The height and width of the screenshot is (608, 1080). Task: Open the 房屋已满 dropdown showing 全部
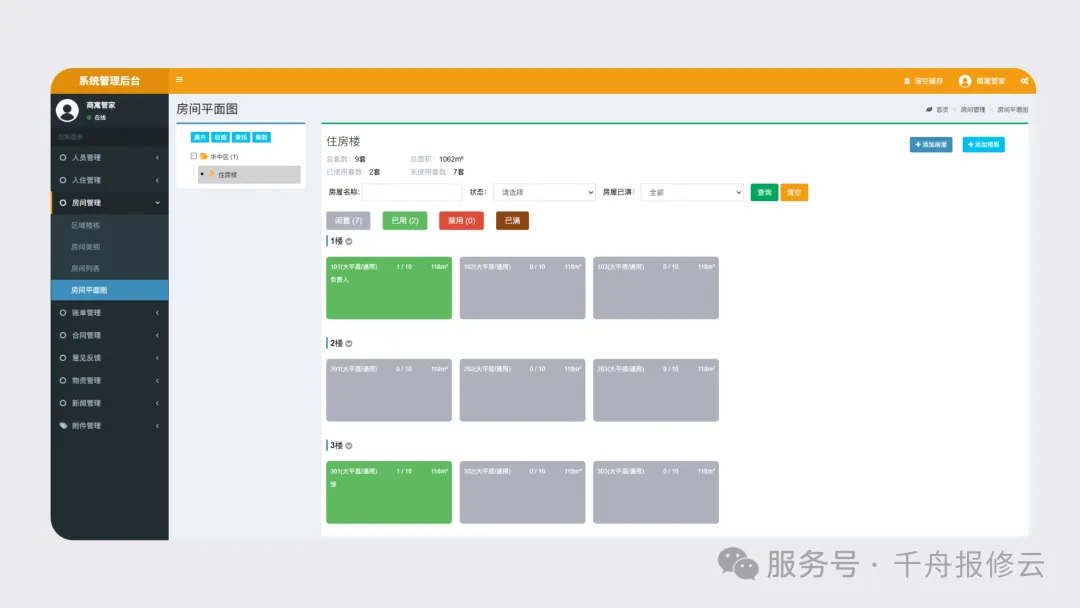click(692, 192)
